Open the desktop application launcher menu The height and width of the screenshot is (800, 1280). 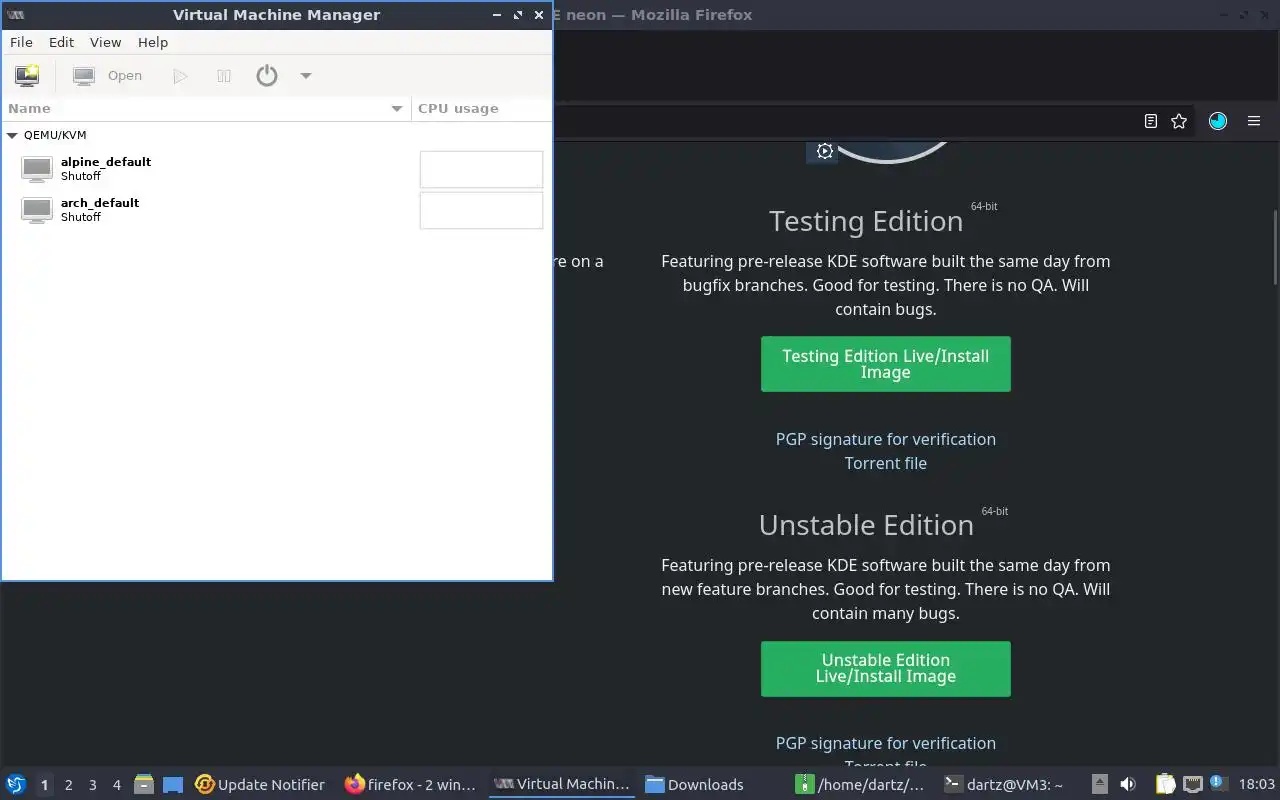coord(16,784)
